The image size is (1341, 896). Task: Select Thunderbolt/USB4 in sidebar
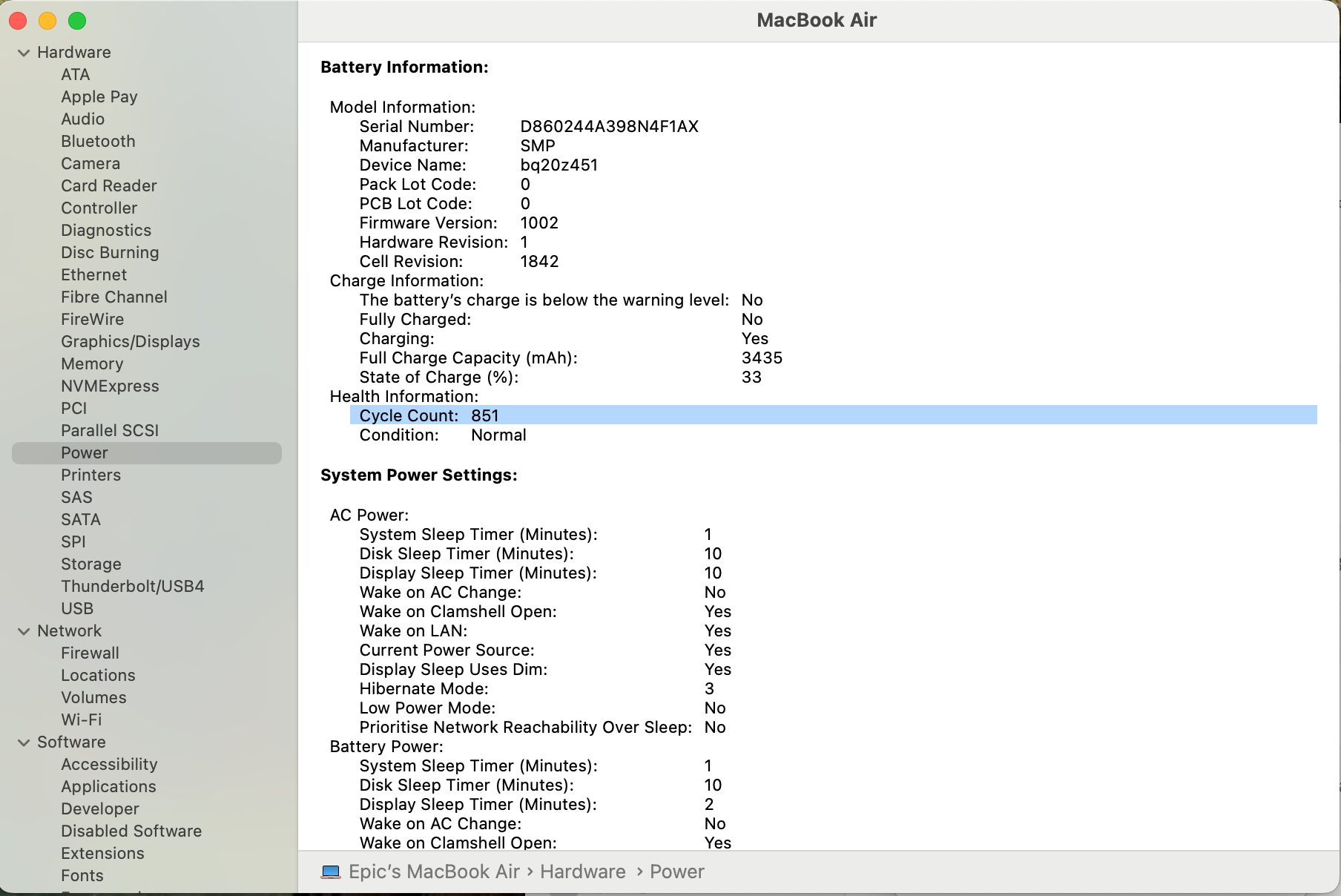(x=132, y=587)
